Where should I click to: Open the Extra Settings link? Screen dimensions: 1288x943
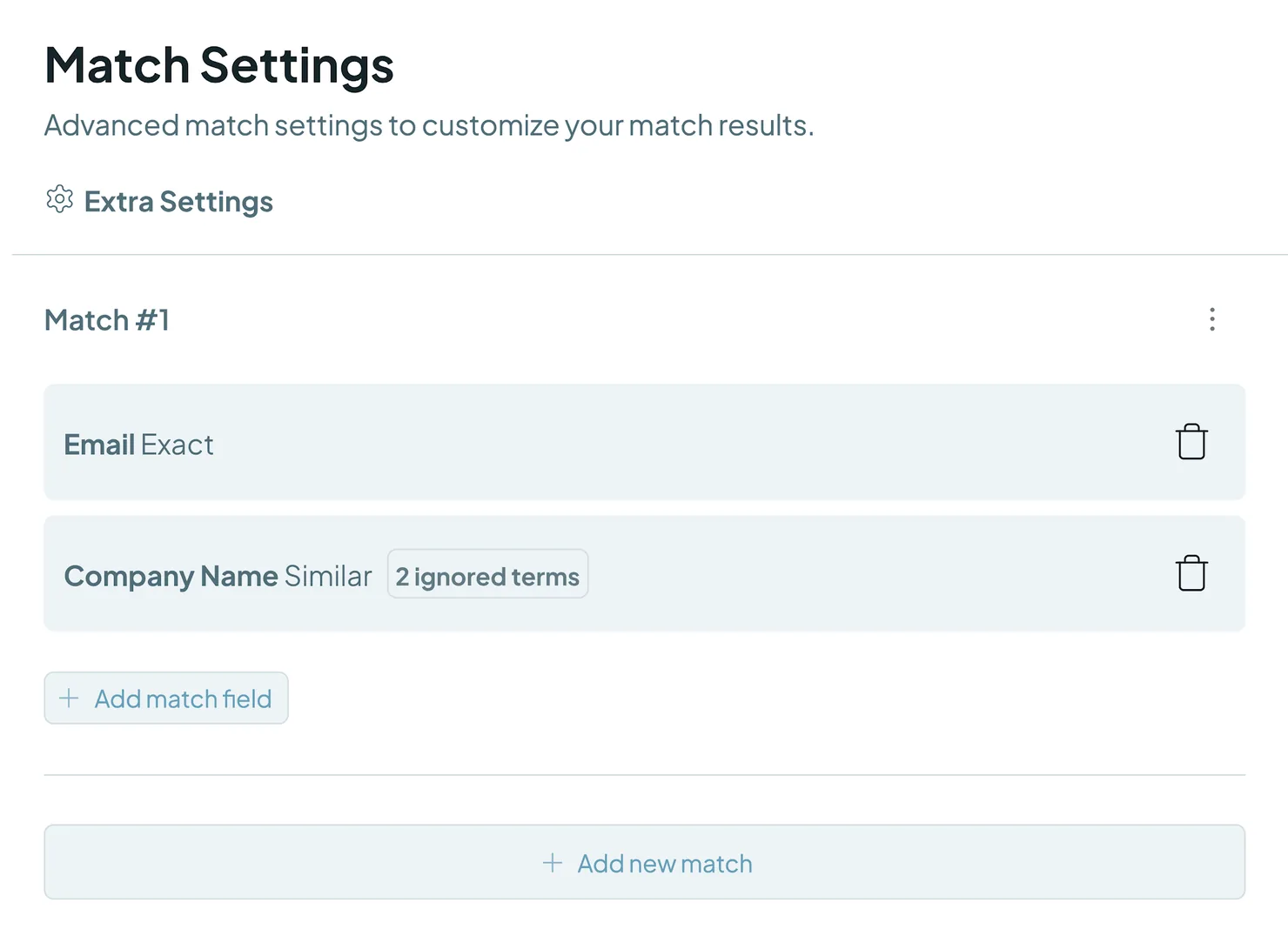tap(178, 202)
